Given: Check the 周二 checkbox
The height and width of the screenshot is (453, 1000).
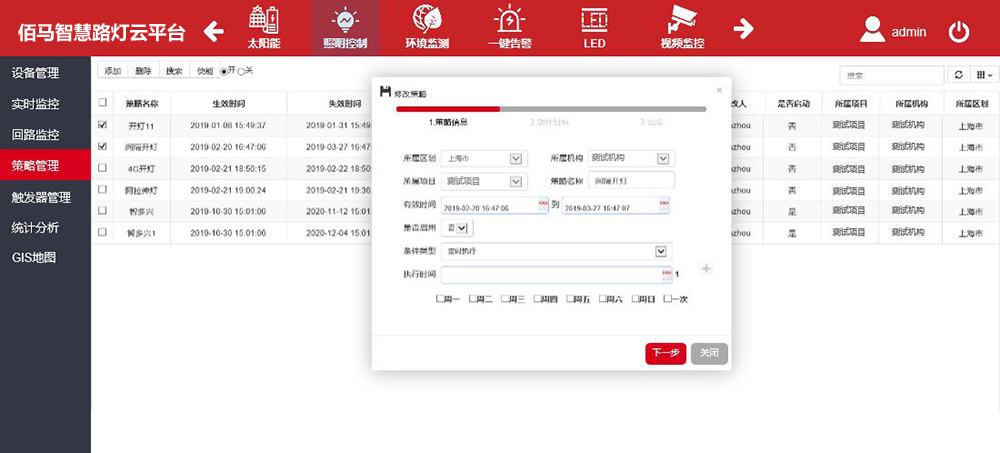Looking at the screenshot, I should point(472,299).
